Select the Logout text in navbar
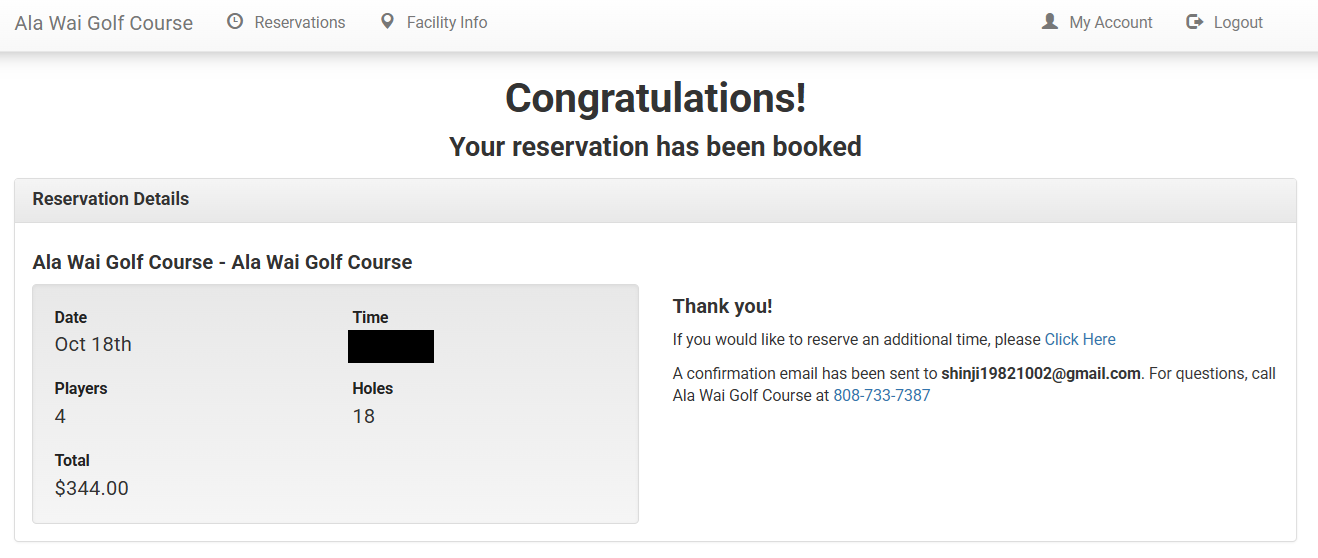The height and width of the screenshot is (558, 1318). pyautogui.click(x=1238, y=22)
